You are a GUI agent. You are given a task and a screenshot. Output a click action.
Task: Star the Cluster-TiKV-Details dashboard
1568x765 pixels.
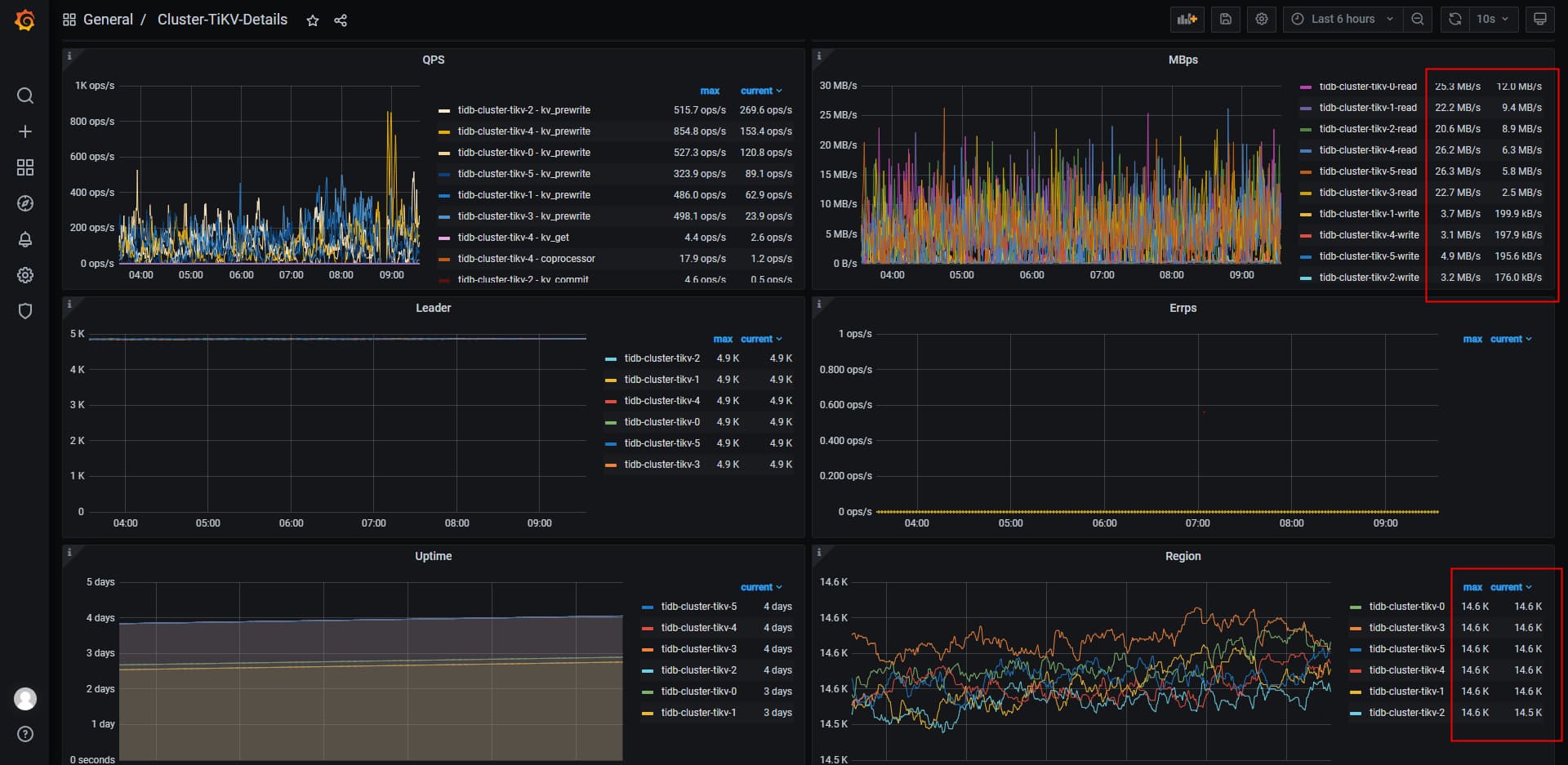pos(313,20)
